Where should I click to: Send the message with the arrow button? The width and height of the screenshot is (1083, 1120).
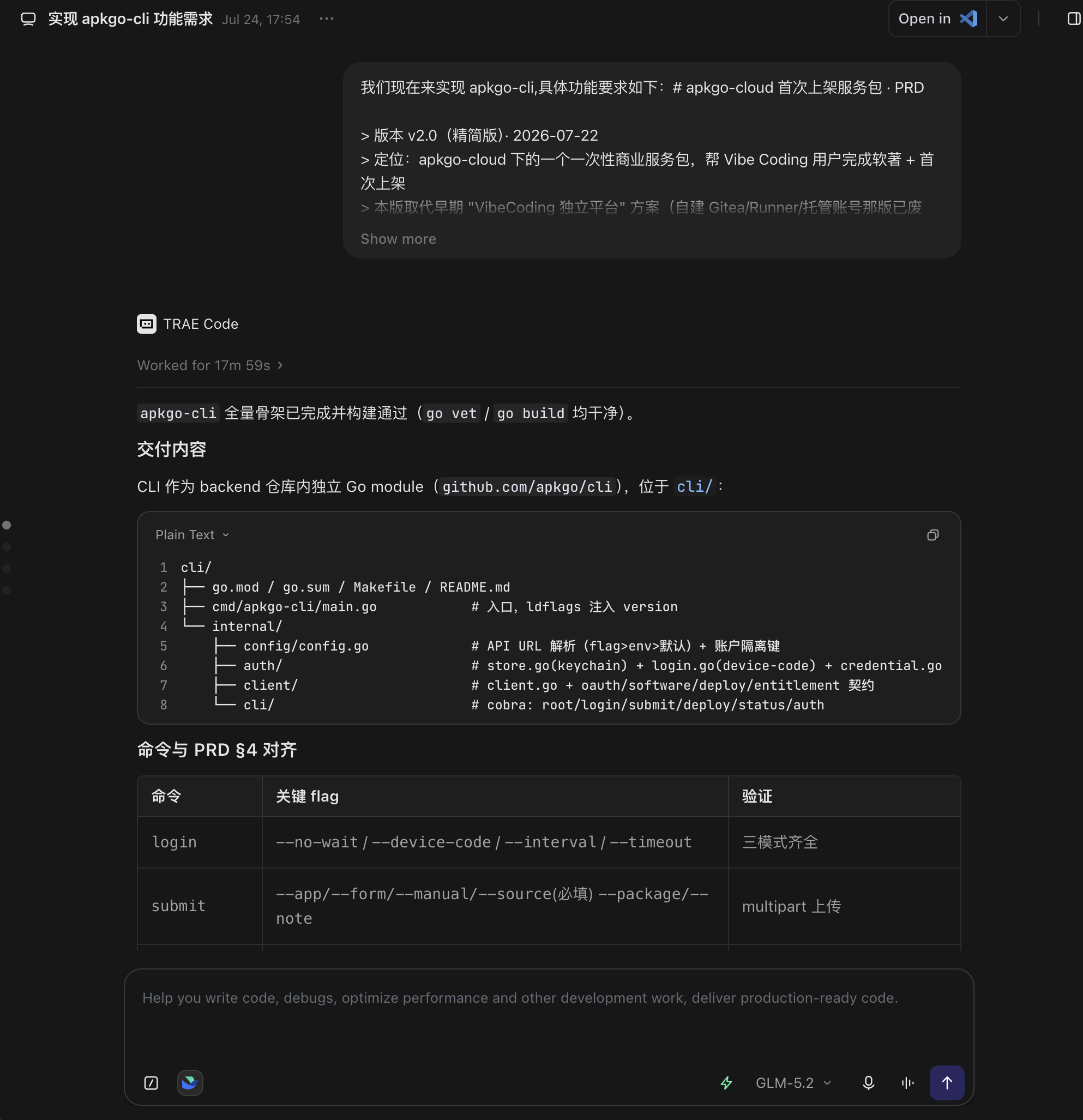(947, 1083)
